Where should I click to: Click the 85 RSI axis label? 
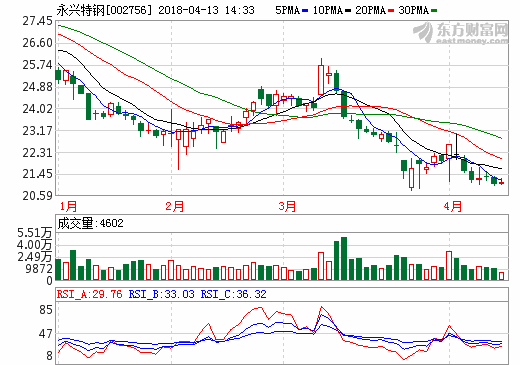[x=46, y=310]
